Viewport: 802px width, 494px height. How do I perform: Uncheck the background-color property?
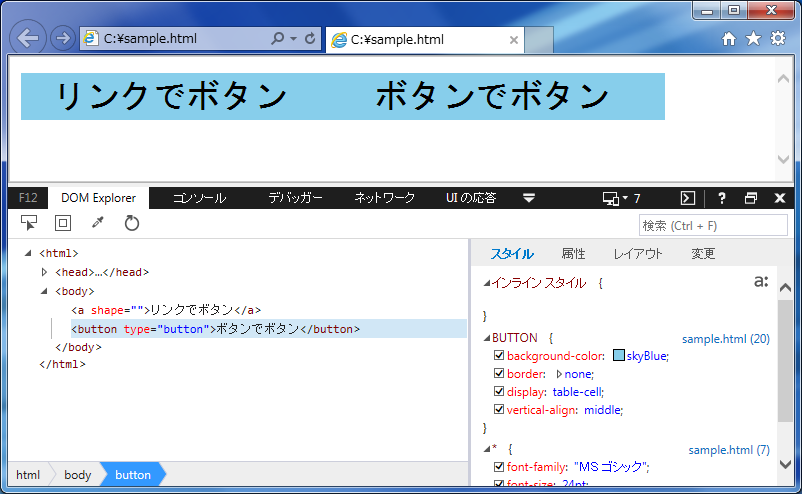click(499, 355)
